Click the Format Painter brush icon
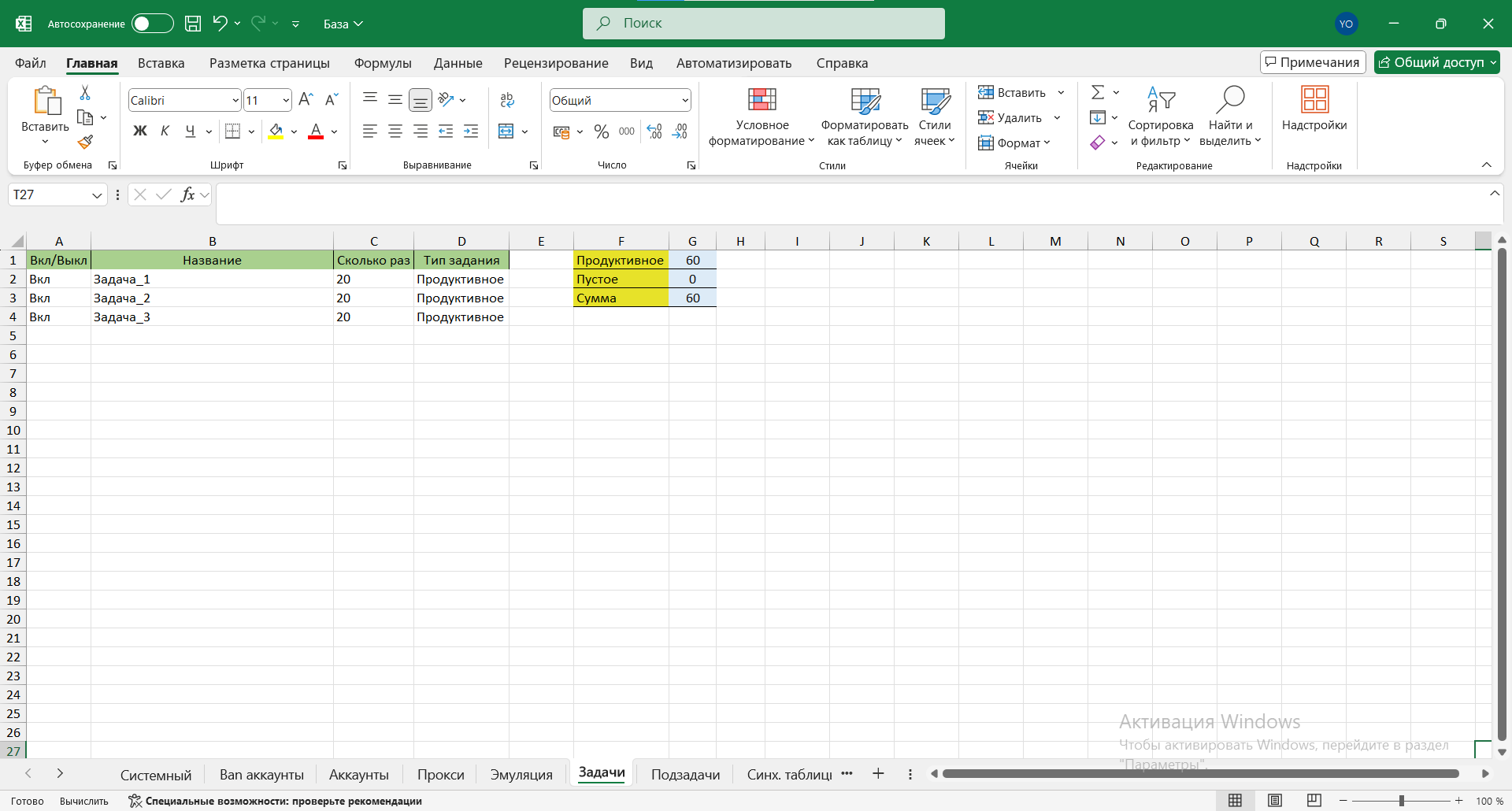 [85, 143]
